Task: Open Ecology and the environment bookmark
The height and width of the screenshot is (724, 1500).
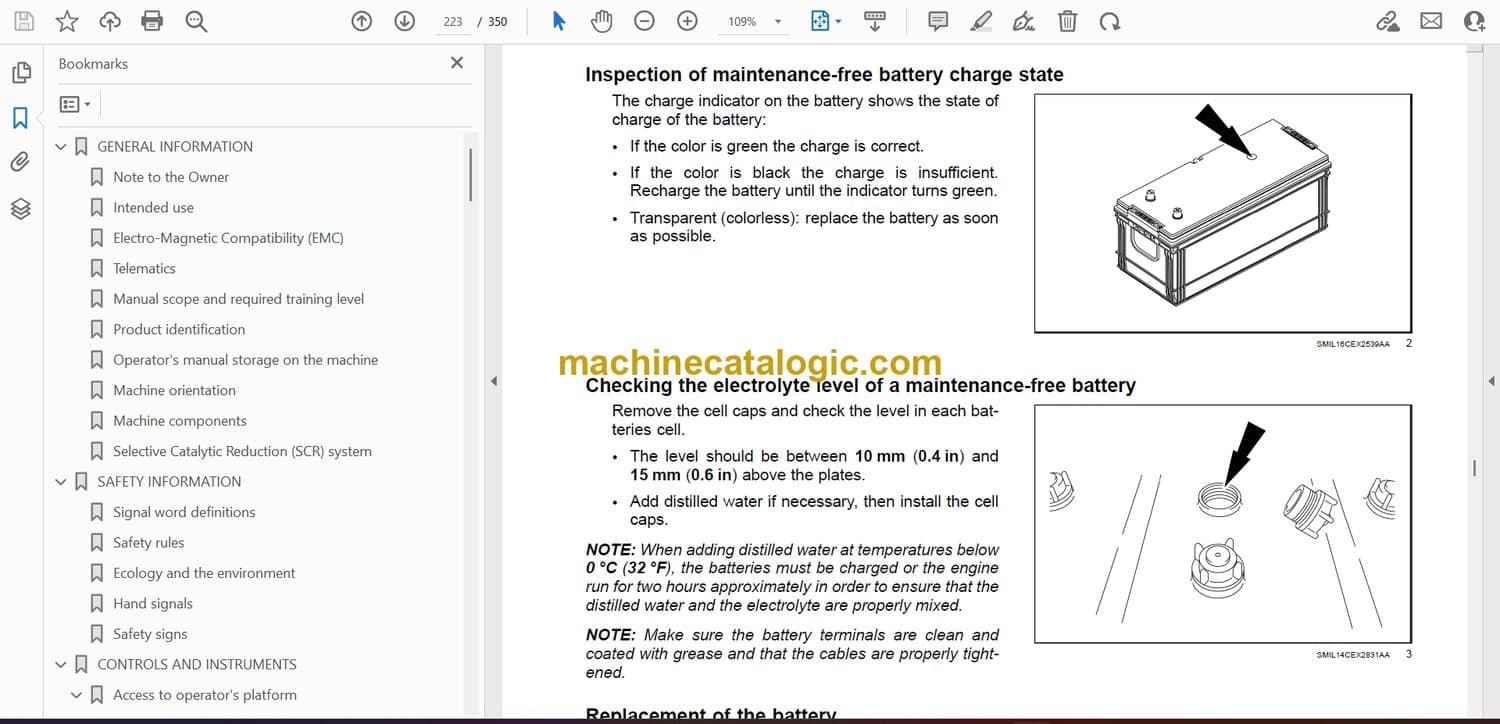Action: [x=204, y=574]
